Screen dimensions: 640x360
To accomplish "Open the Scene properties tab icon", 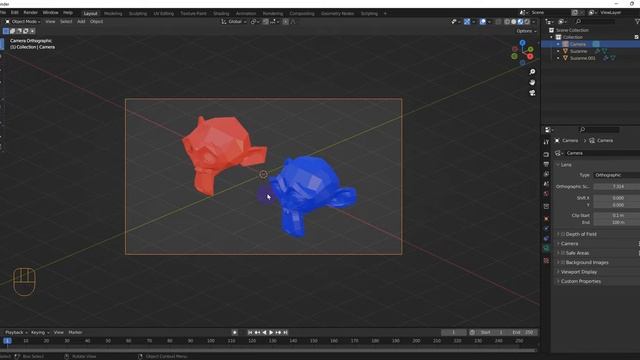I will (x=547, y=184).
